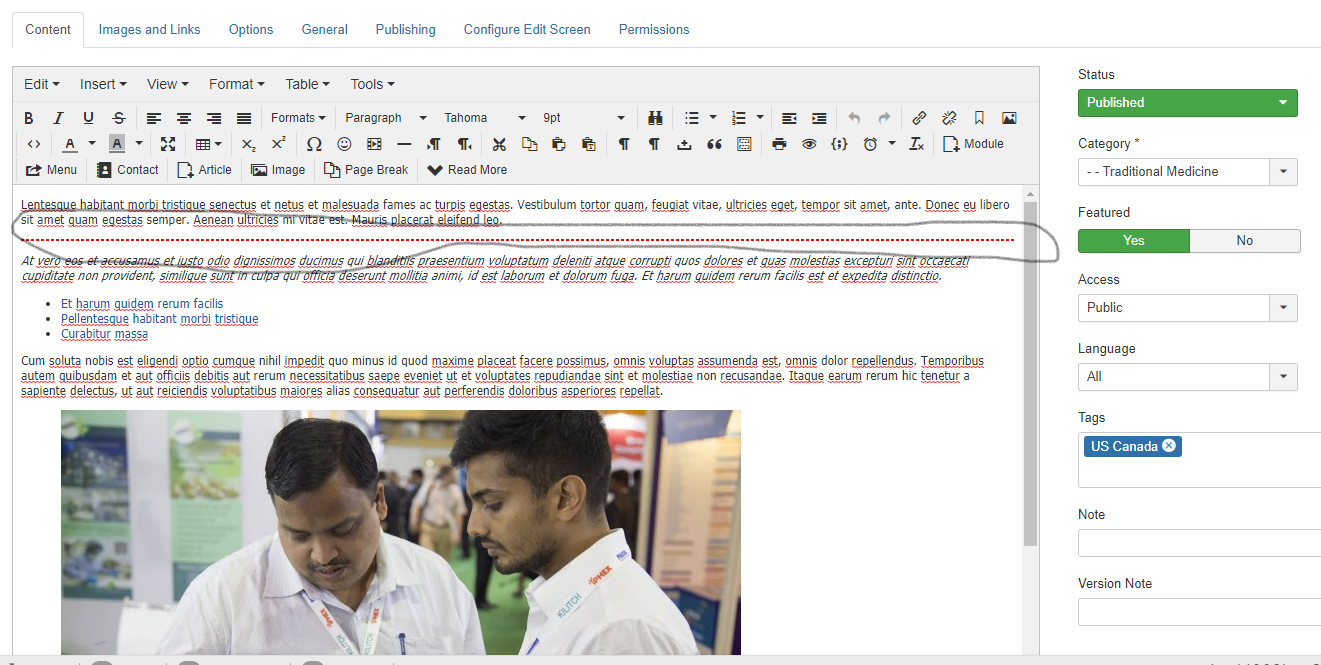Open the Status Published dropdown
1321x665 pixels.
[x=1187, y=102]
